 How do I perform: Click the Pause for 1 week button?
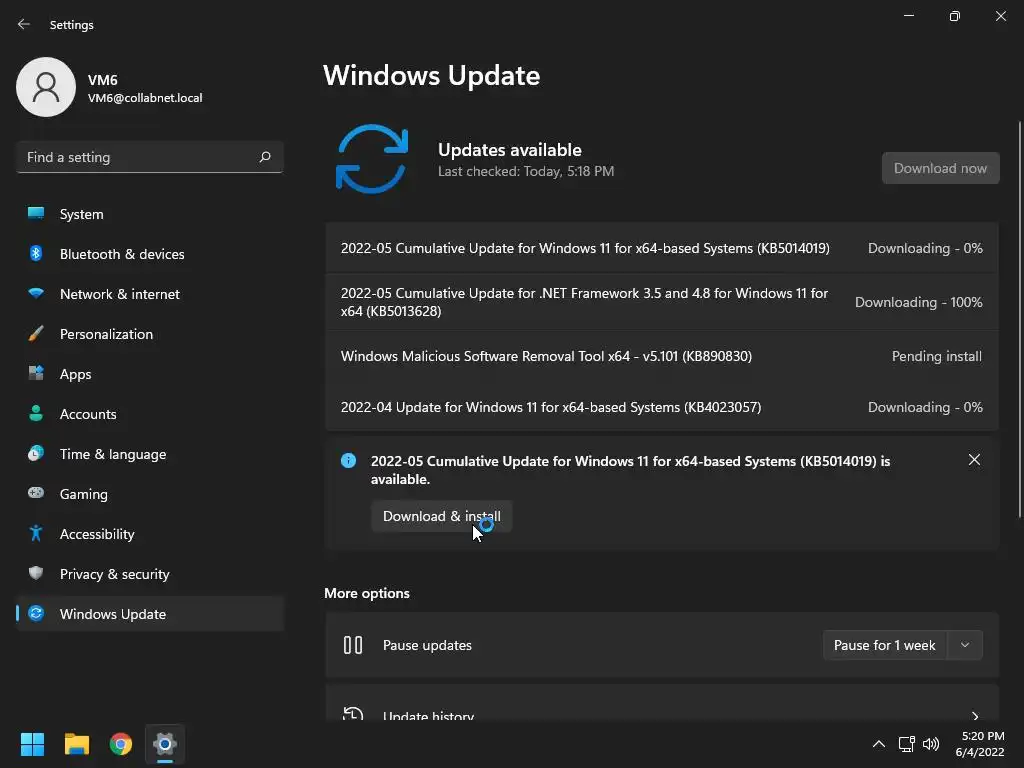tap(885, 645)
